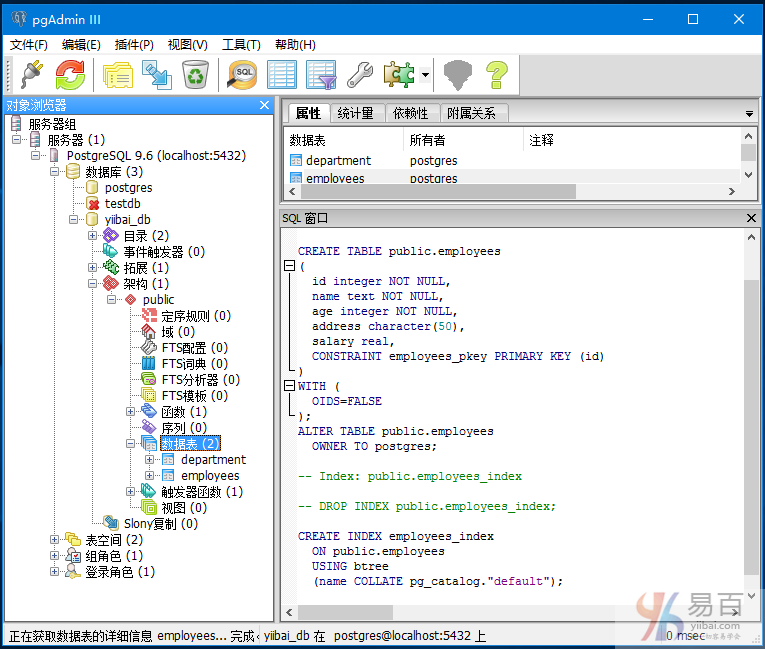Switch to the 依赖性 tab
The image size is (765, 649).
point(410,113)
